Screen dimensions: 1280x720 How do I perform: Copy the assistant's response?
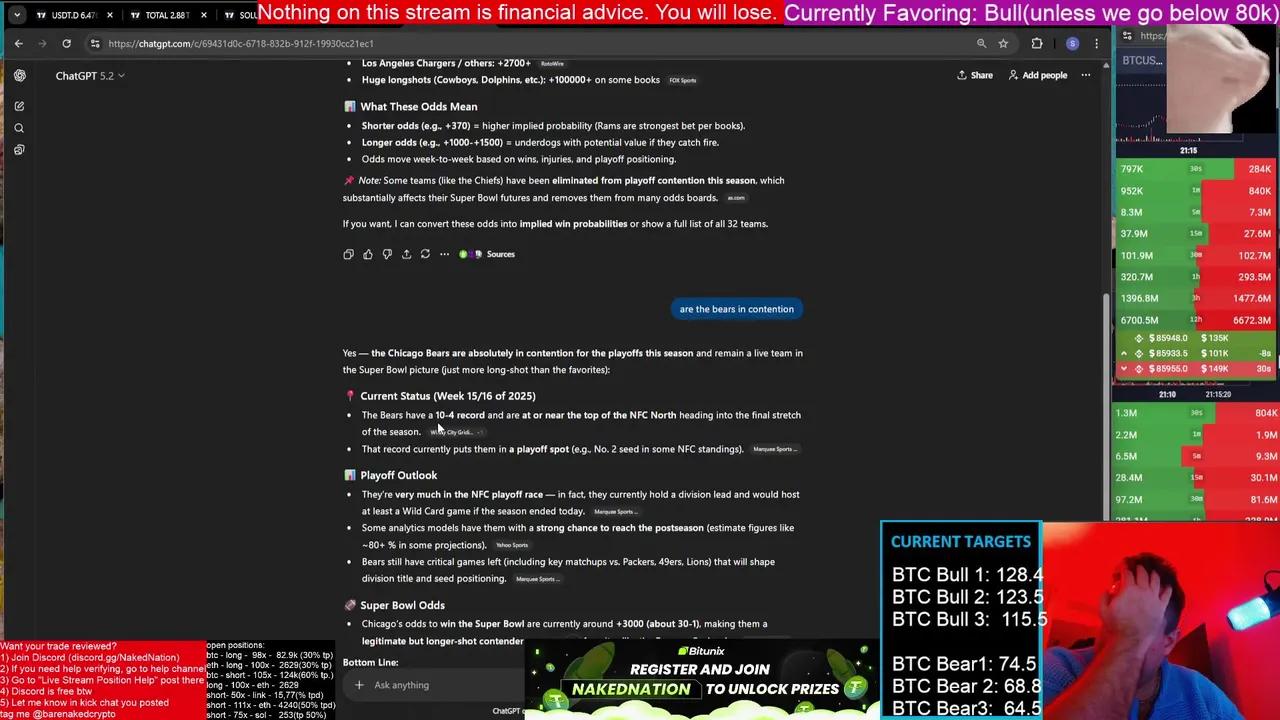[x=348, y=254]
